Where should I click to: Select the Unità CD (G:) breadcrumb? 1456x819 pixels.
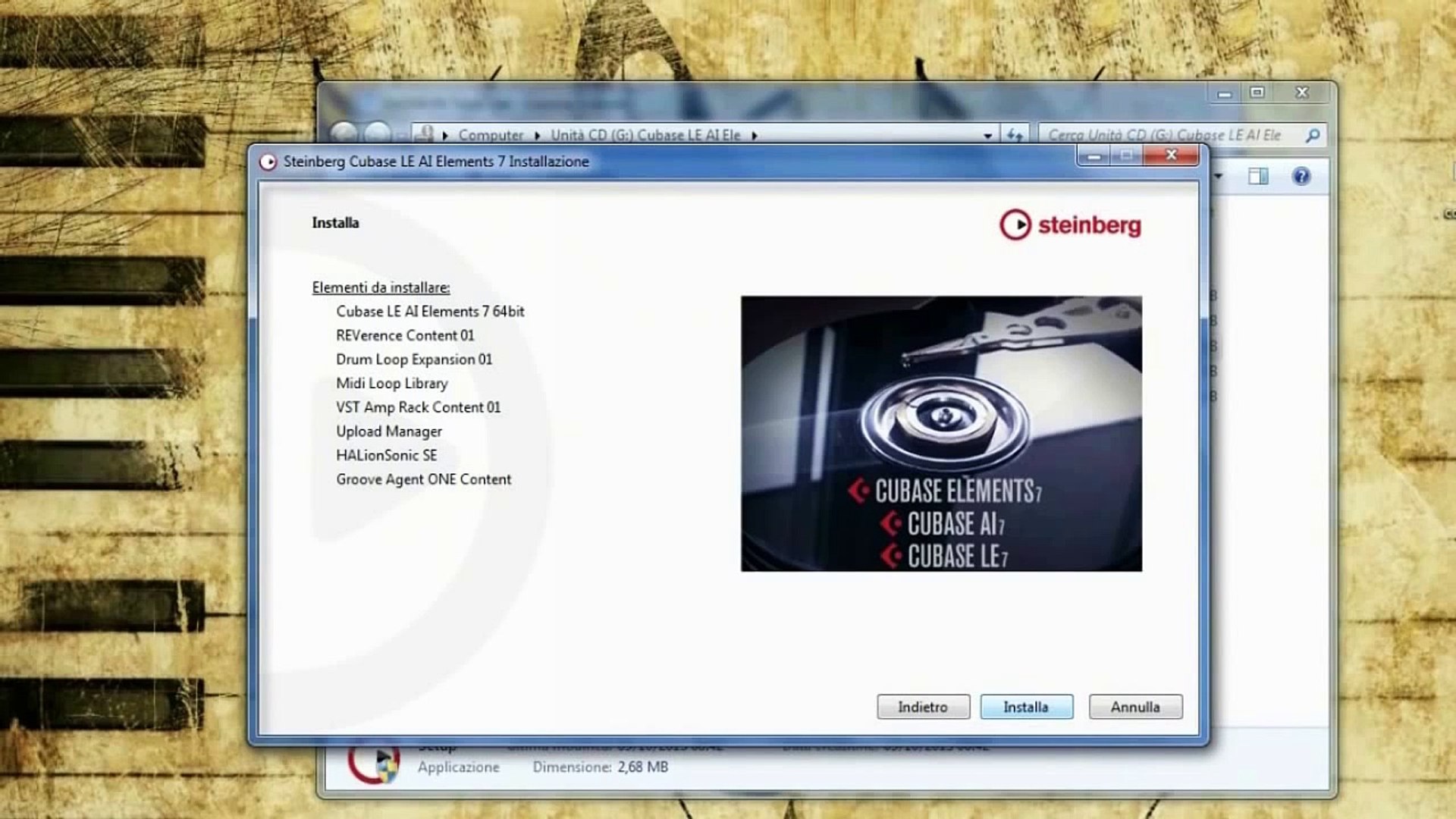[x=645, y=135]
